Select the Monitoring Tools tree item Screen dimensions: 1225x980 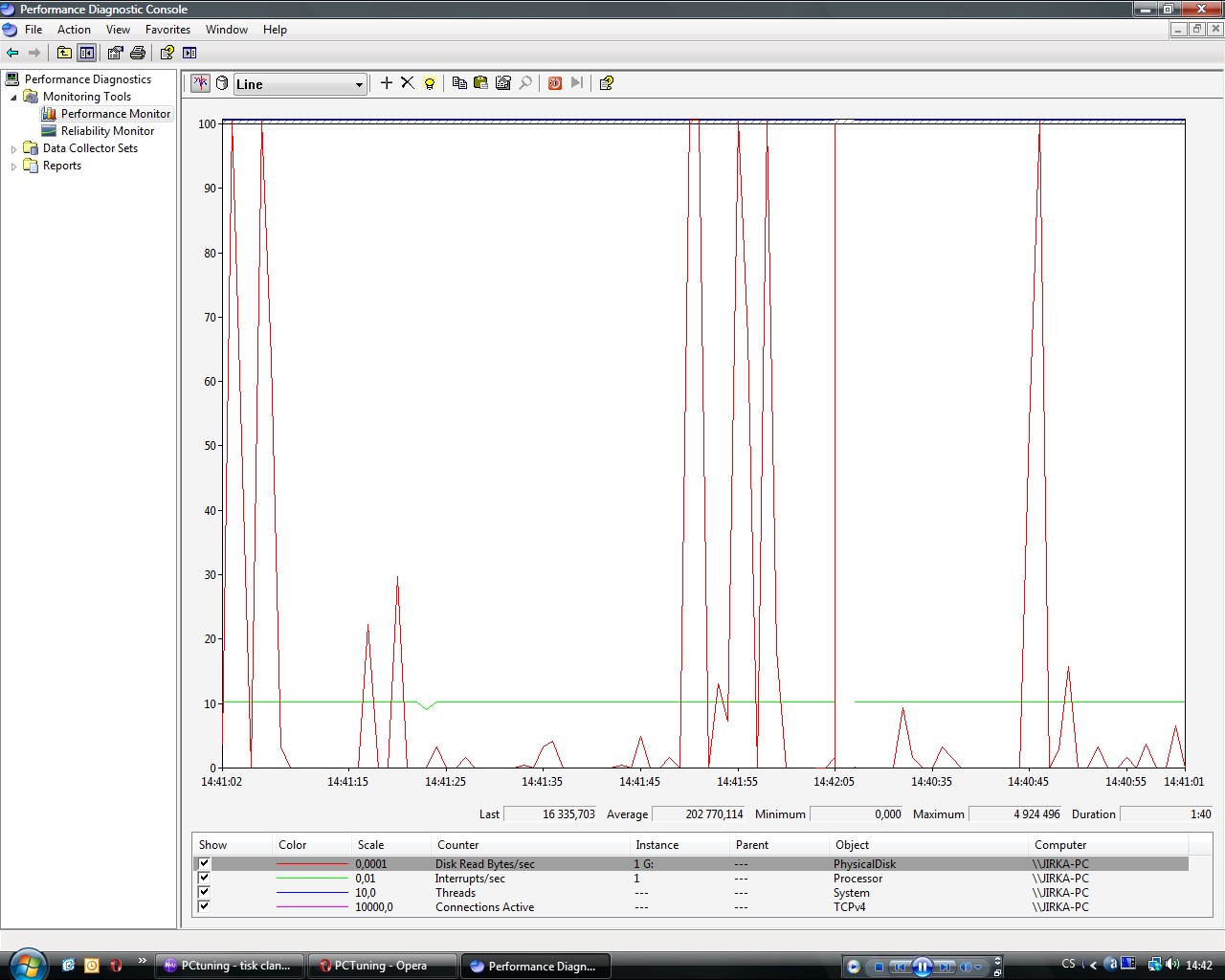(x=87, y=97)
